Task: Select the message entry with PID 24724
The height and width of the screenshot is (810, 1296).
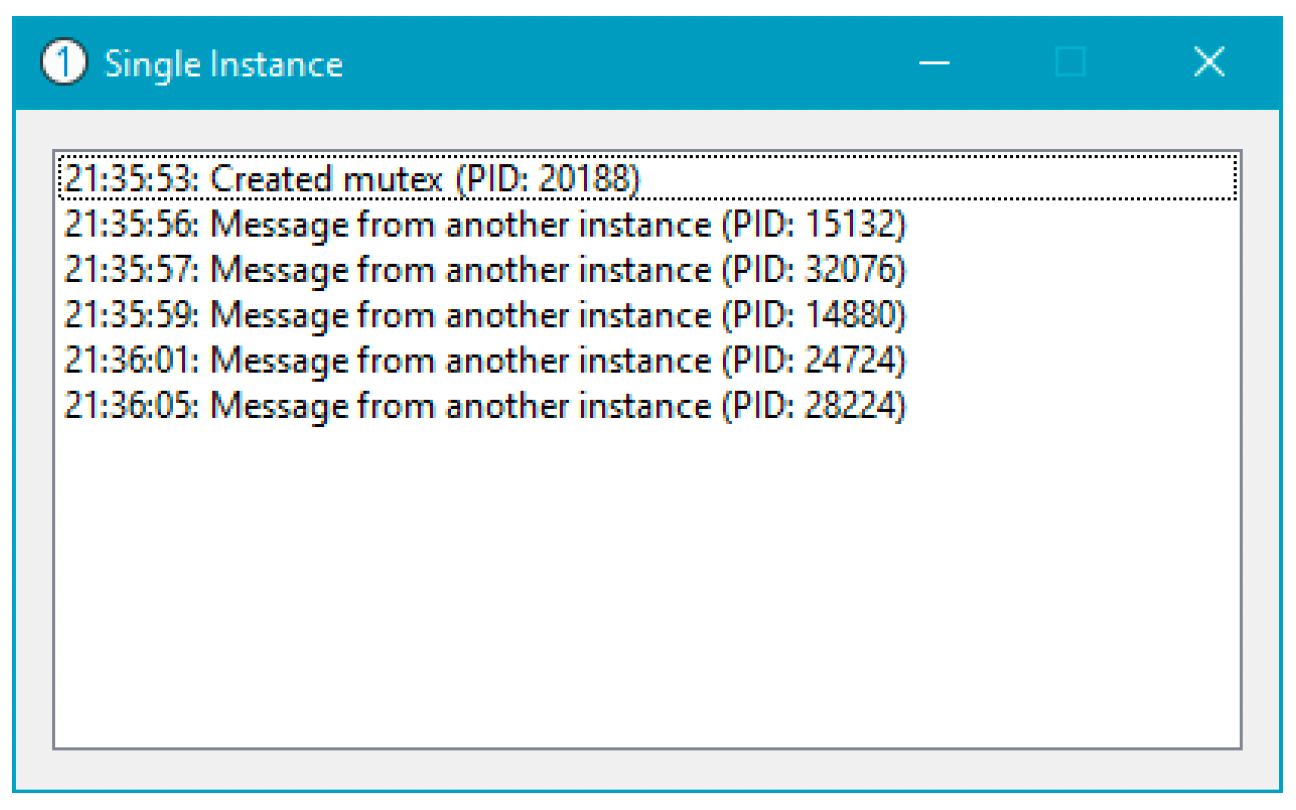Action: click(647, 360)
